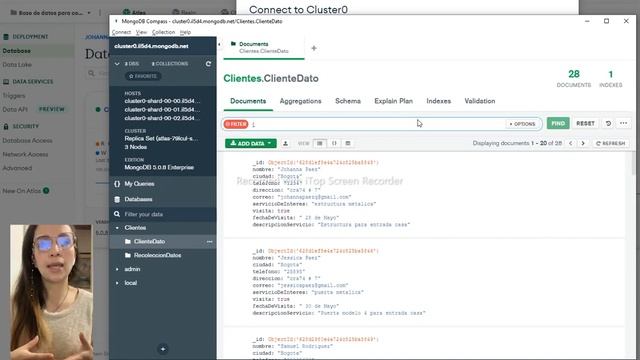This screenshot has height=360, width=640.
Task: Open a new Compass tab with plus
Action: [x=314, y=48]
